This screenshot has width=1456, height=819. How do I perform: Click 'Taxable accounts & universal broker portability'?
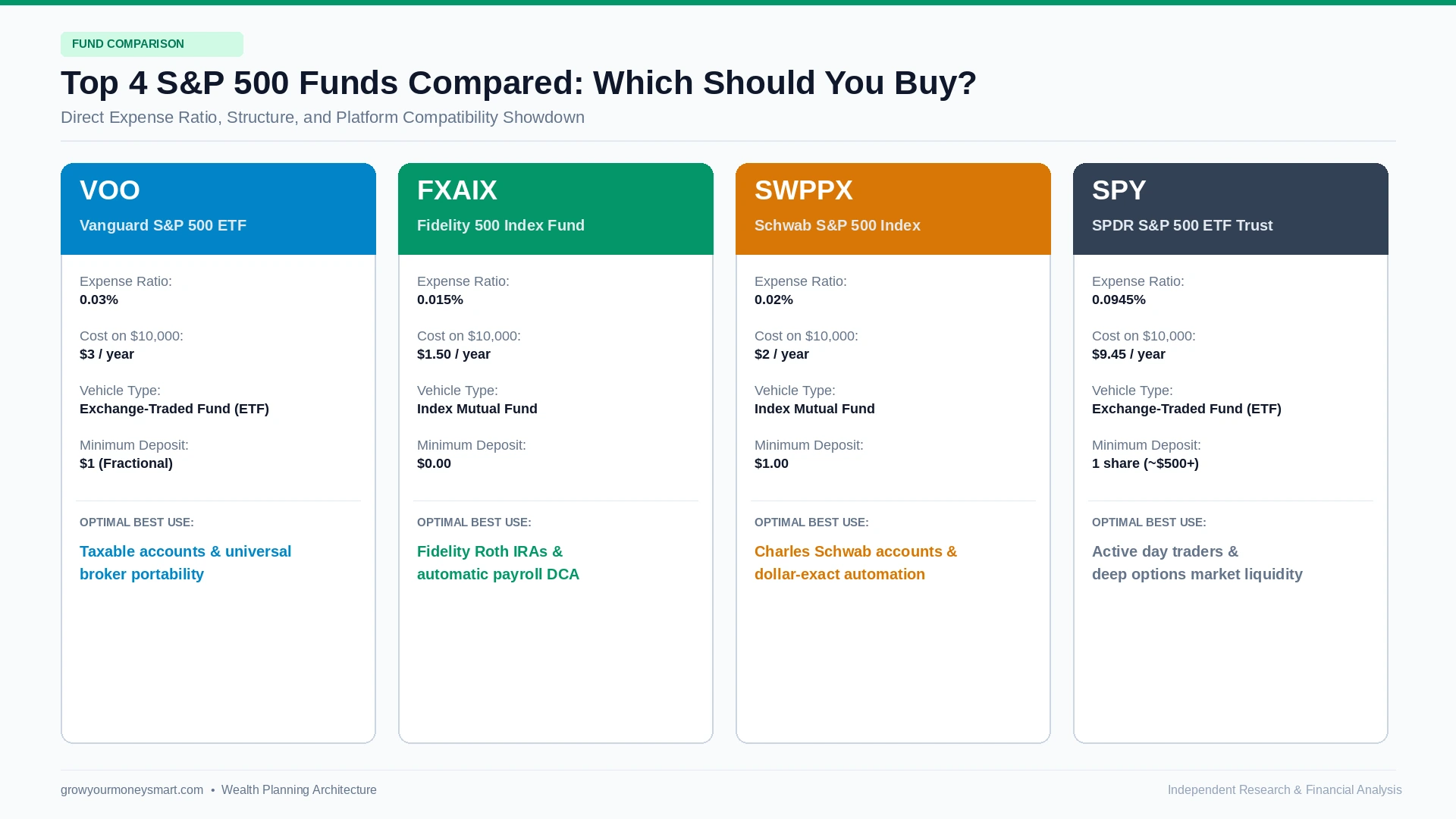[185, 563]
